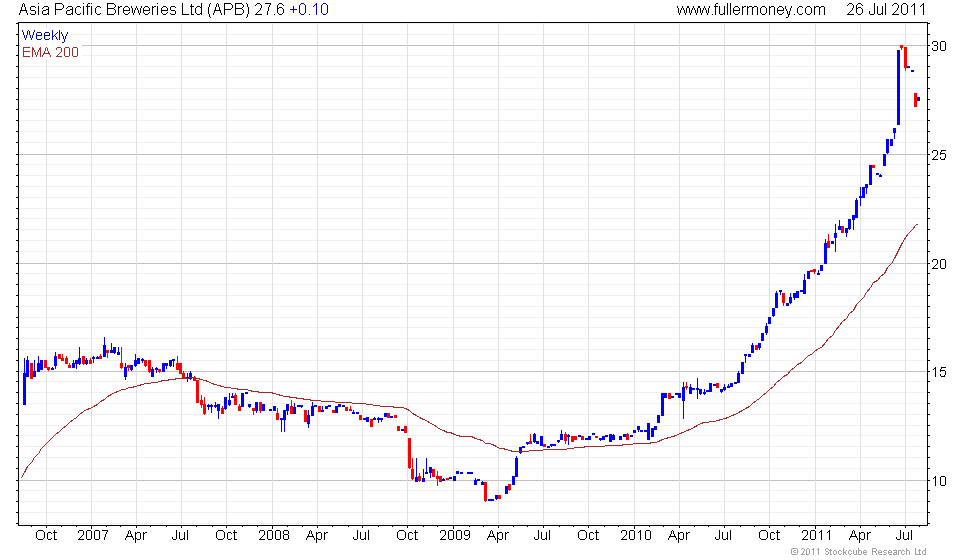Click the EMA 200 legend label
Image resolution: width=980 pixels, height=560 pixels.
pyautogui.click(x=50, y=52)
